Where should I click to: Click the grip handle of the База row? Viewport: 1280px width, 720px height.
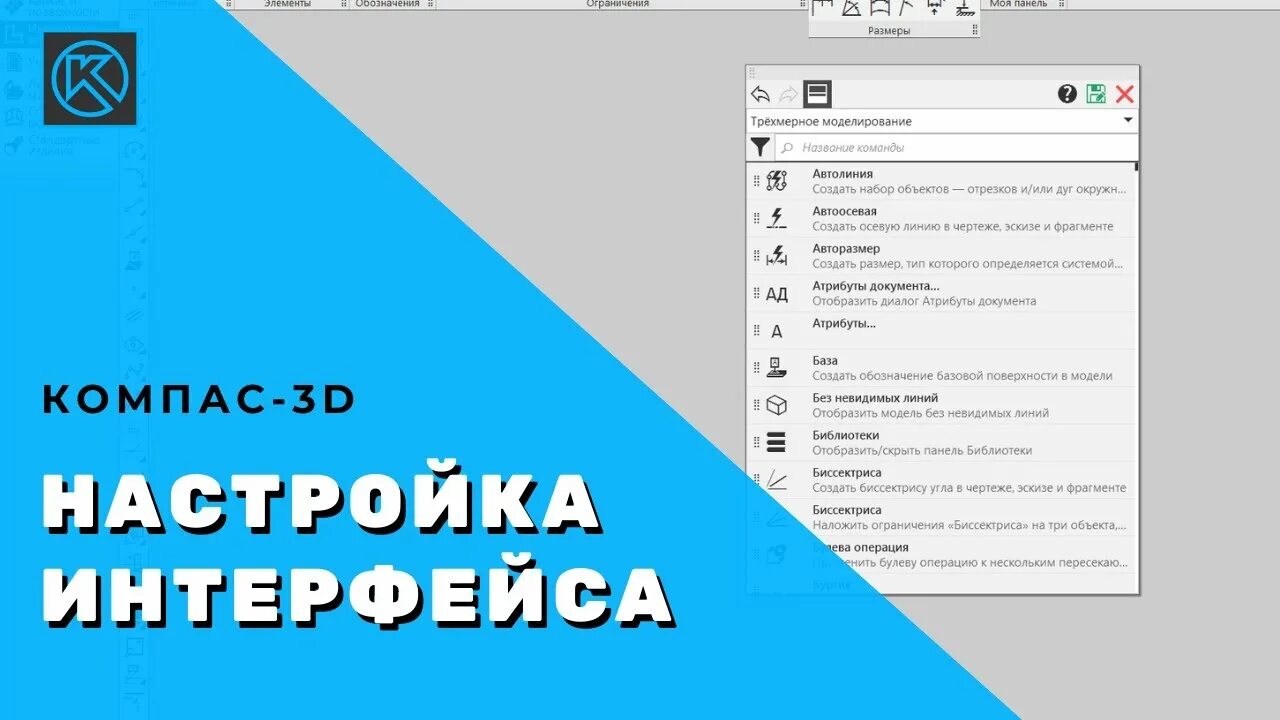(757, 368)
